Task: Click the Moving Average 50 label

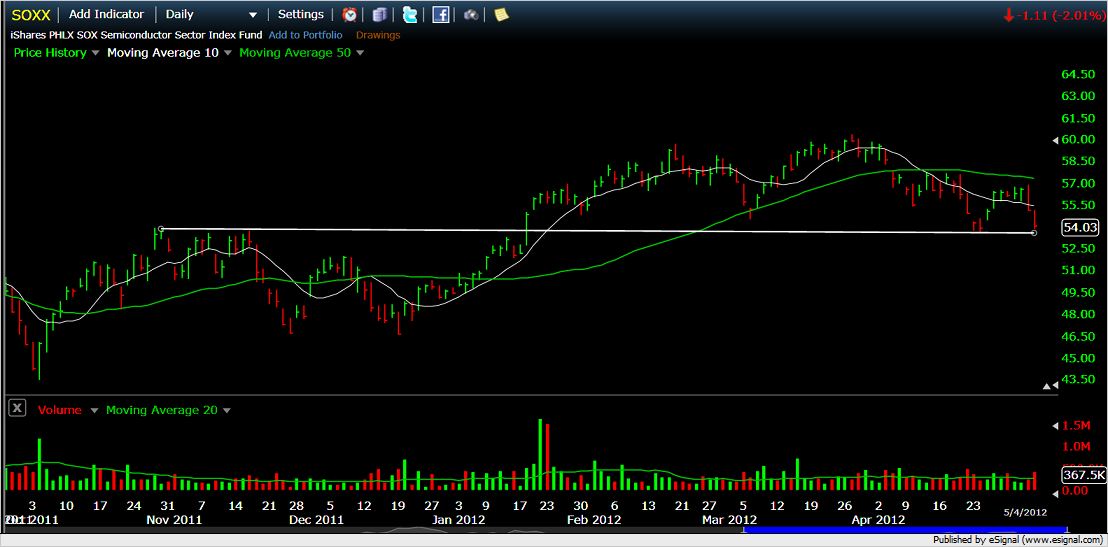Action: click(x=295, y=52)
